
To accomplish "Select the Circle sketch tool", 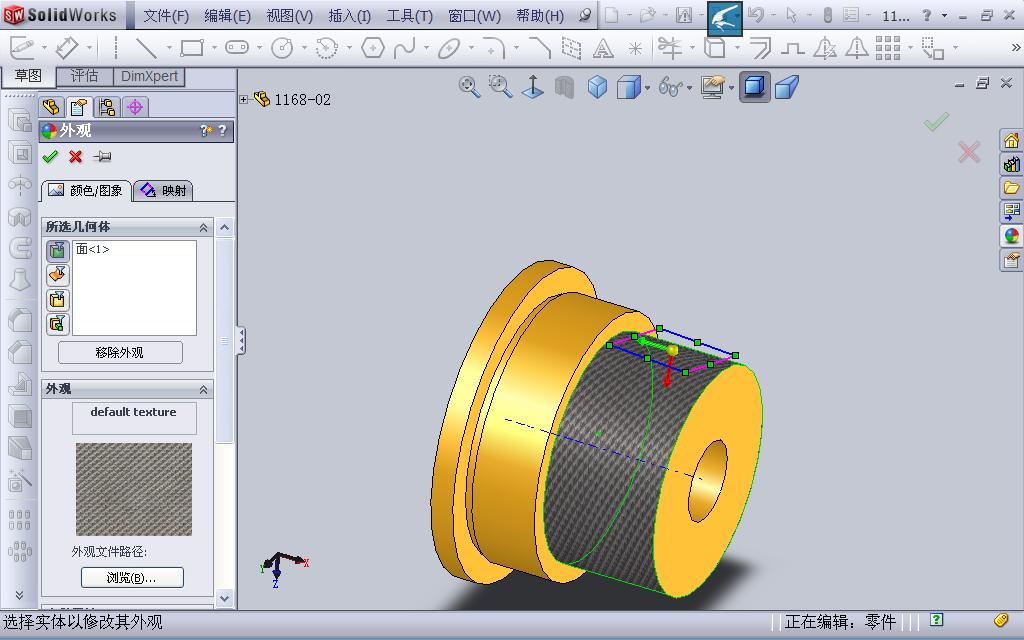I will 282,48.
